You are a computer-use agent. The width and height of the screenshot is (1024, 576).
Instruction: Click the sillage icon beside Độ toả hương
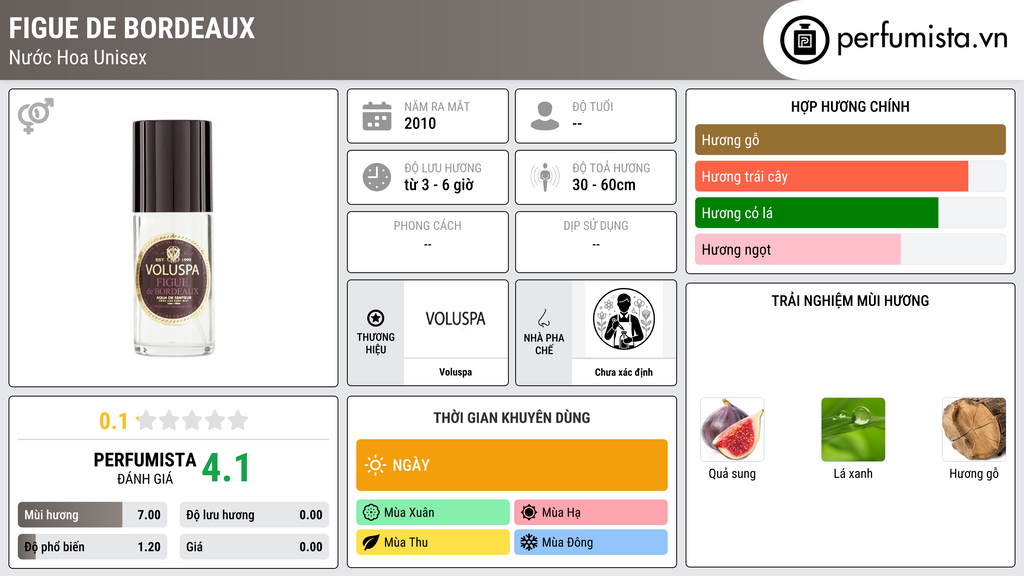(545, 177)
